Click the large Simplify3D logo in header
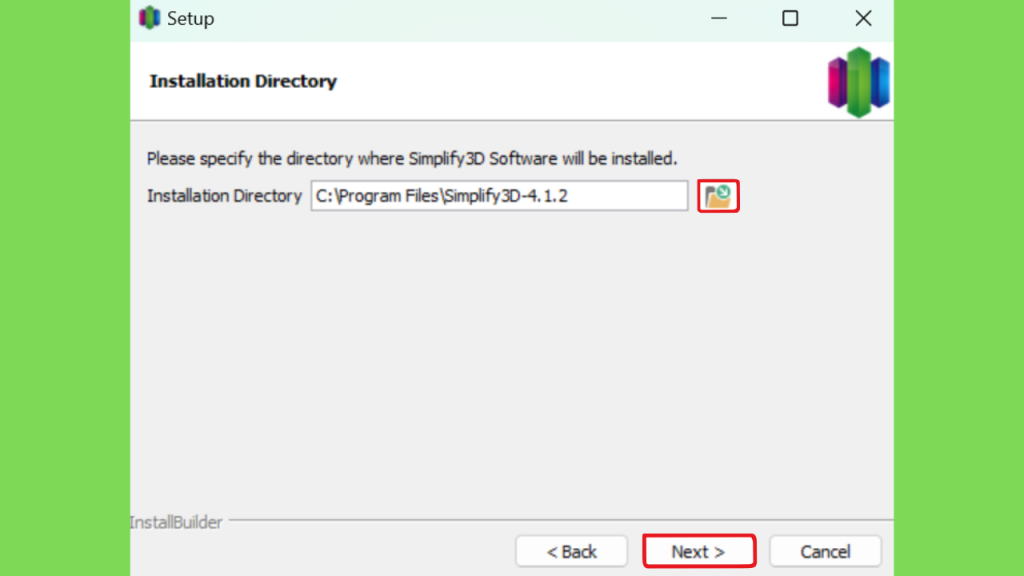The height and width of the screenshot is (576, 1024). [858, 82]
